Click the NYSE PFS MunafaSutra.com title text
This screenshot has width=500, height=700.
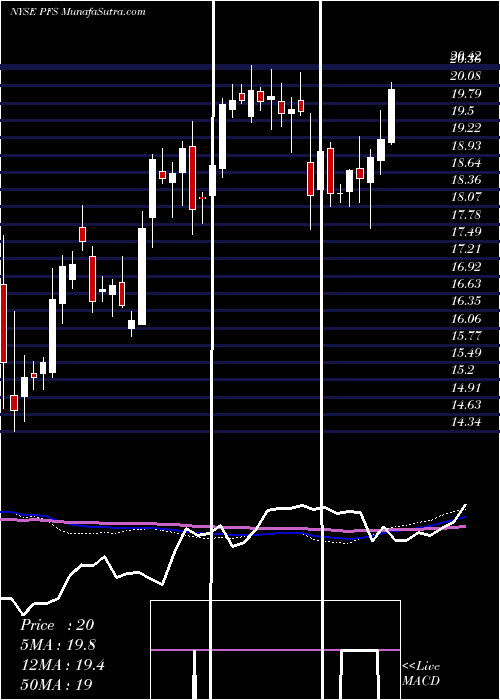point(78,11)
